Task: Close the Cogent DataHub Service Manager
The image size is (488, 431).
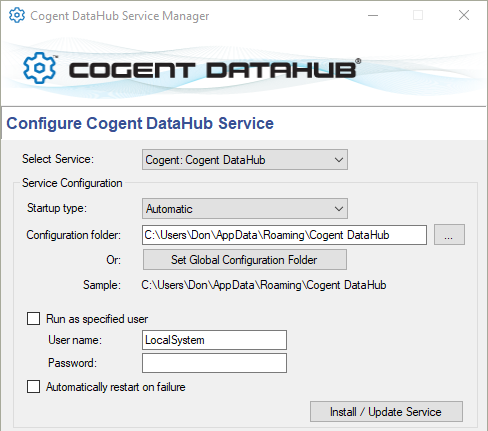Action: [464, 15]
